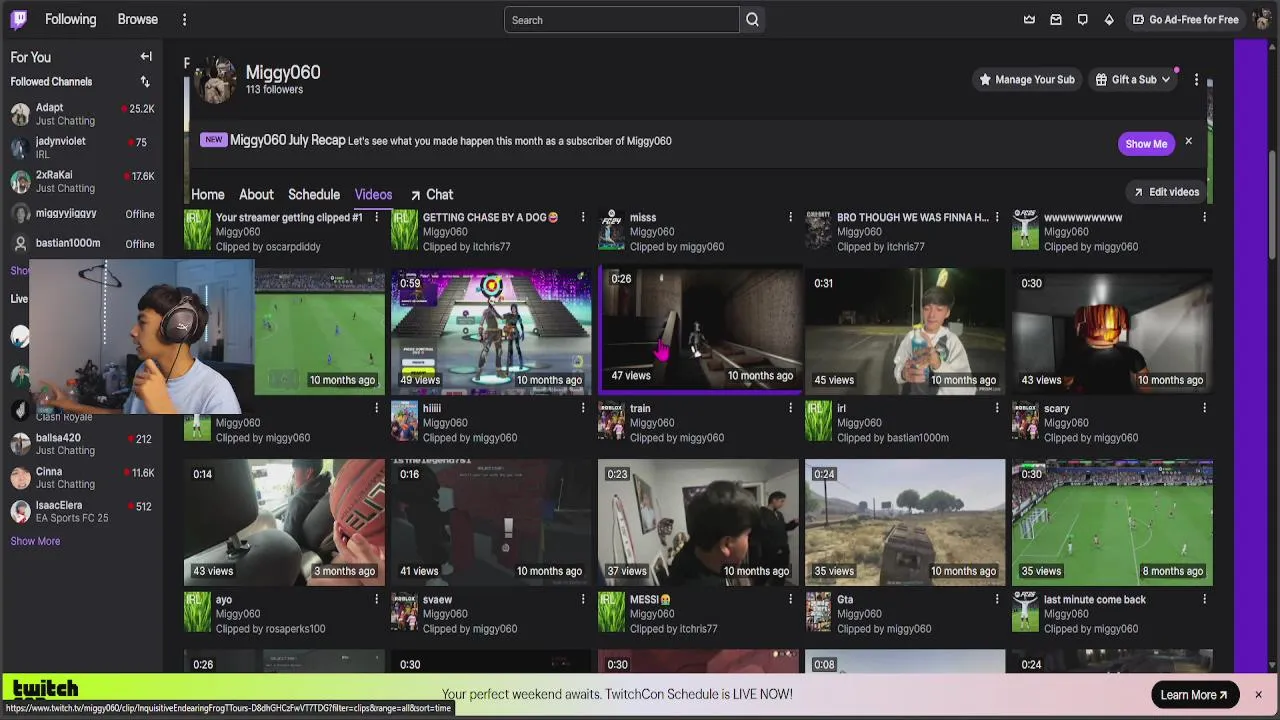Play the hiiiii Fortnite clip thumbnail
The width and height of the screenshot is (1280, 720).
pos(491,331)
